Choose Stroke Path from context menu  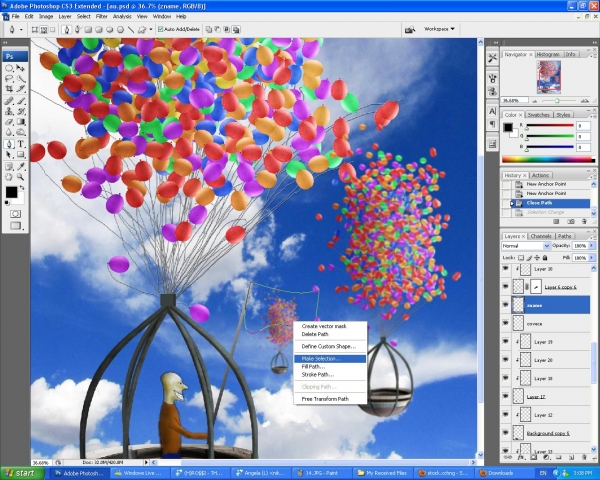pyautogui.click(x=330, y=375)
